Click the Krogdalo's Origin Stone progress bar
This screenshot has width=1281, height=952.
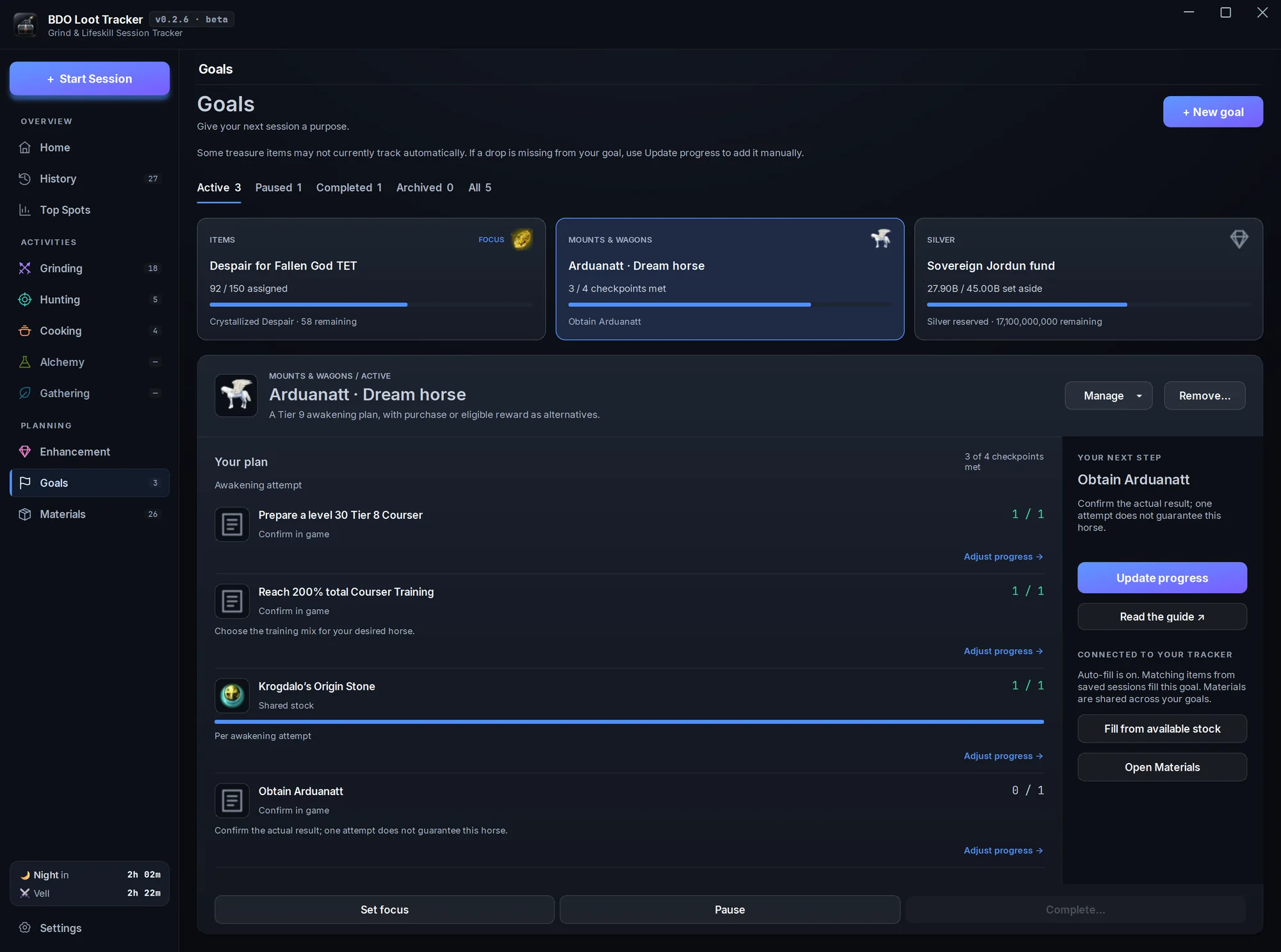click(x=629, y=722)
